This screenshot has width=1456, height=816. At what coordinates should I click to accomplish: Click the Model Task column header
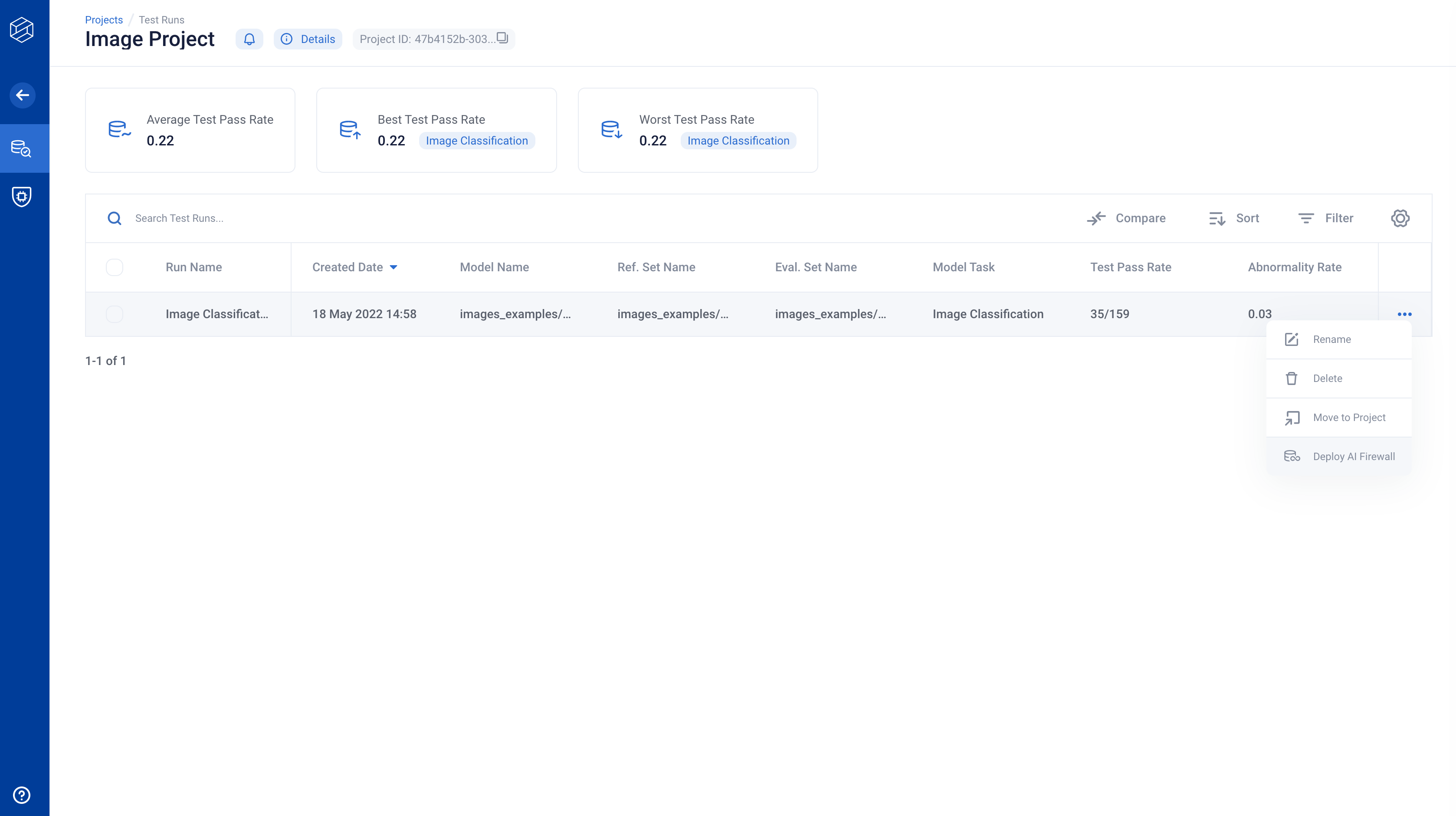point(964,267)
